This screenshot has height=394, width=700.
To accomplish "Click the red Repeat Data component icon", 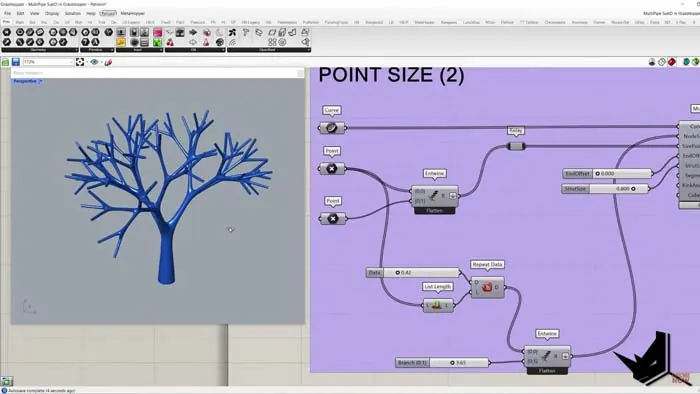I will click(x=487, y=287).
